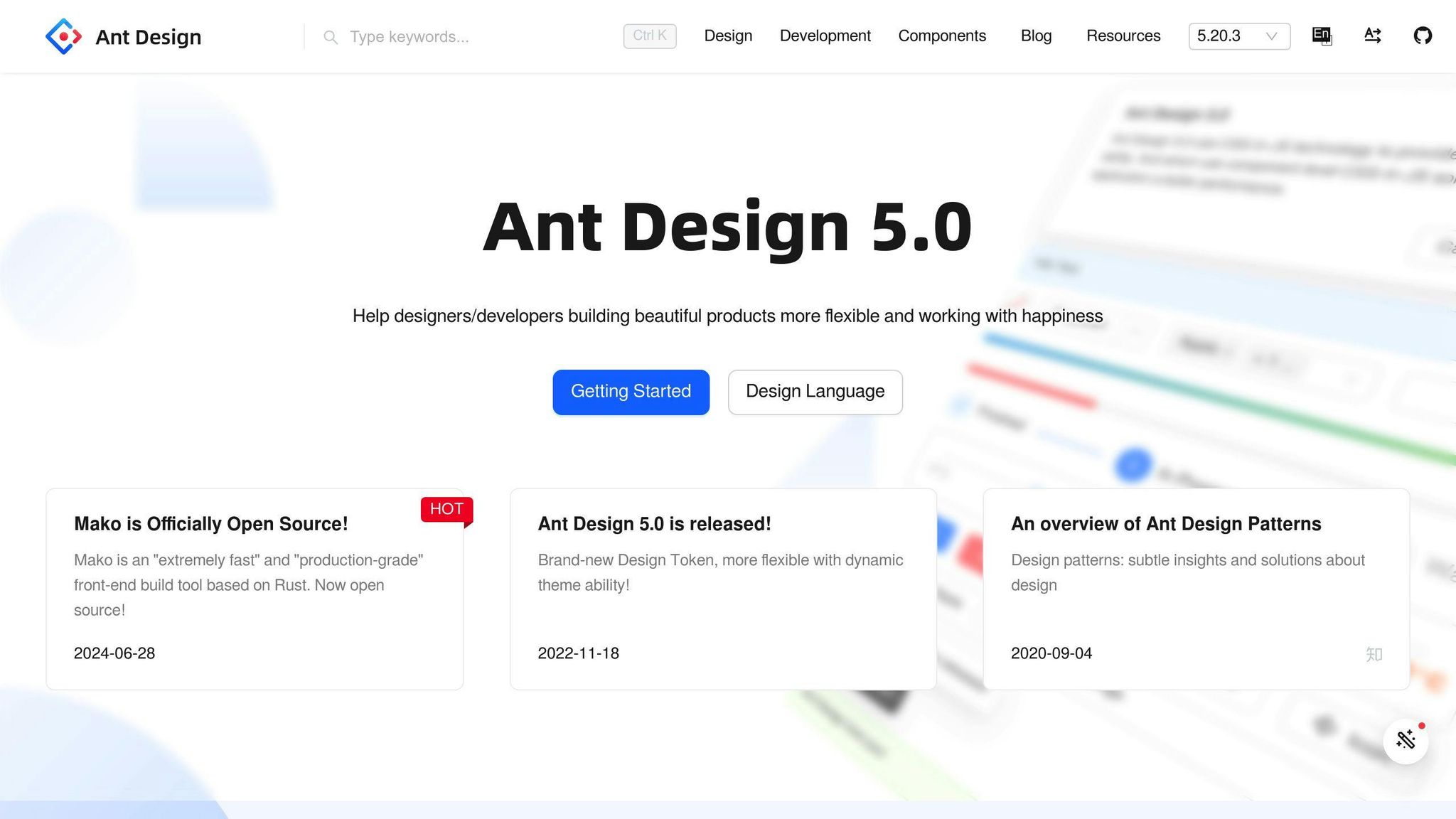Toggle text direction with the A icon

1372,36
